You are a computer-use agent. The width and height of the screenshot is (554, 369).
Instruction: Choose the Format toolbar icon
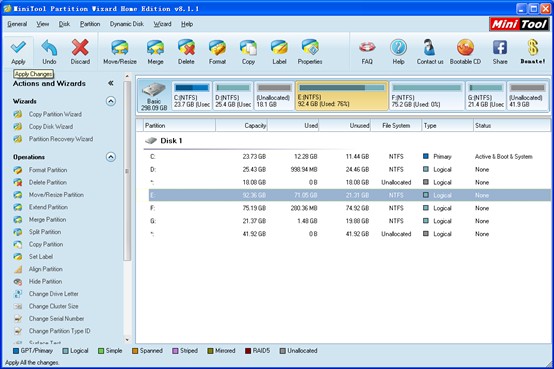pos(217,48)
